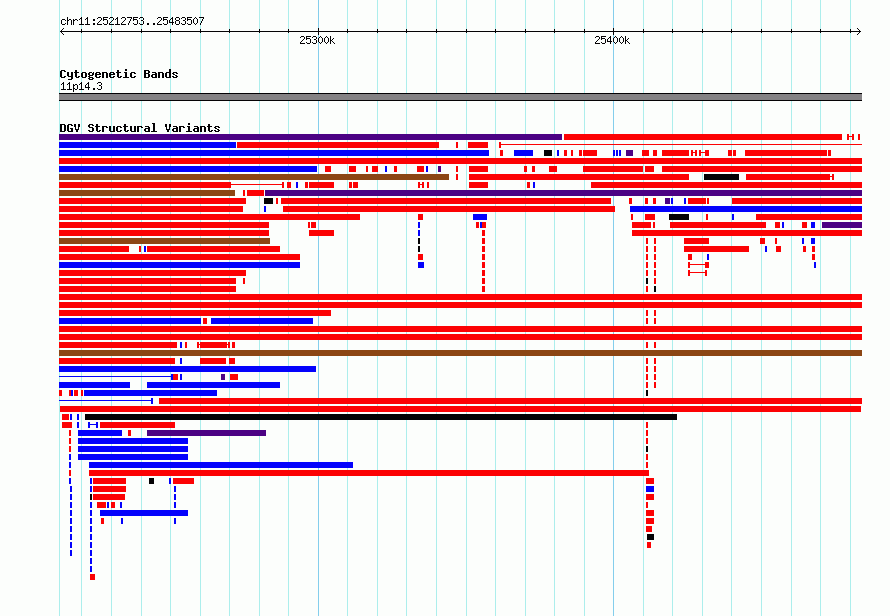Click the blue square in the right vertical stack

(650, 489)
